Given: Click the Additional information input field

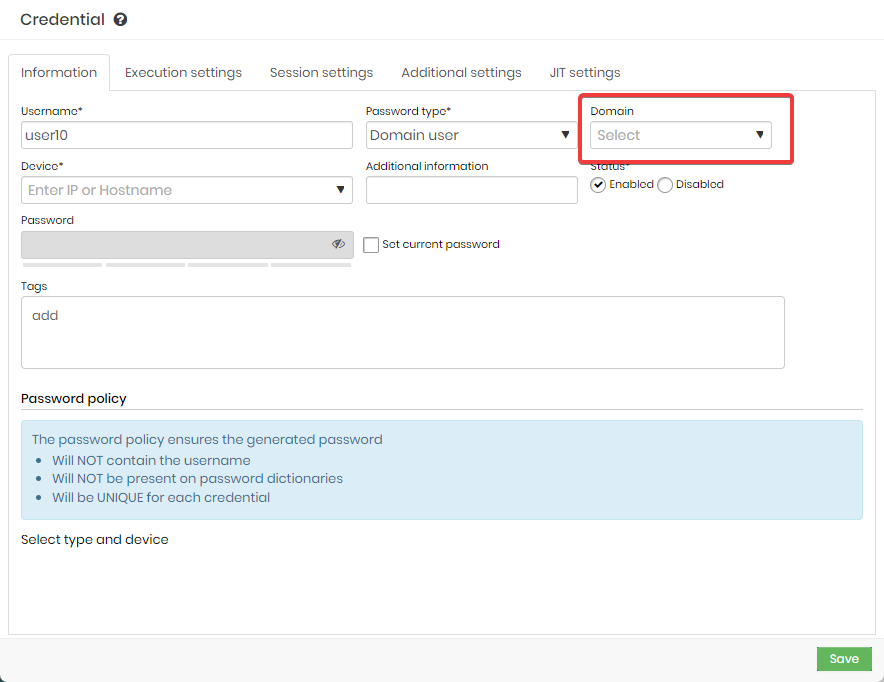Looking at the screenshot, I should tap(471, 190).
